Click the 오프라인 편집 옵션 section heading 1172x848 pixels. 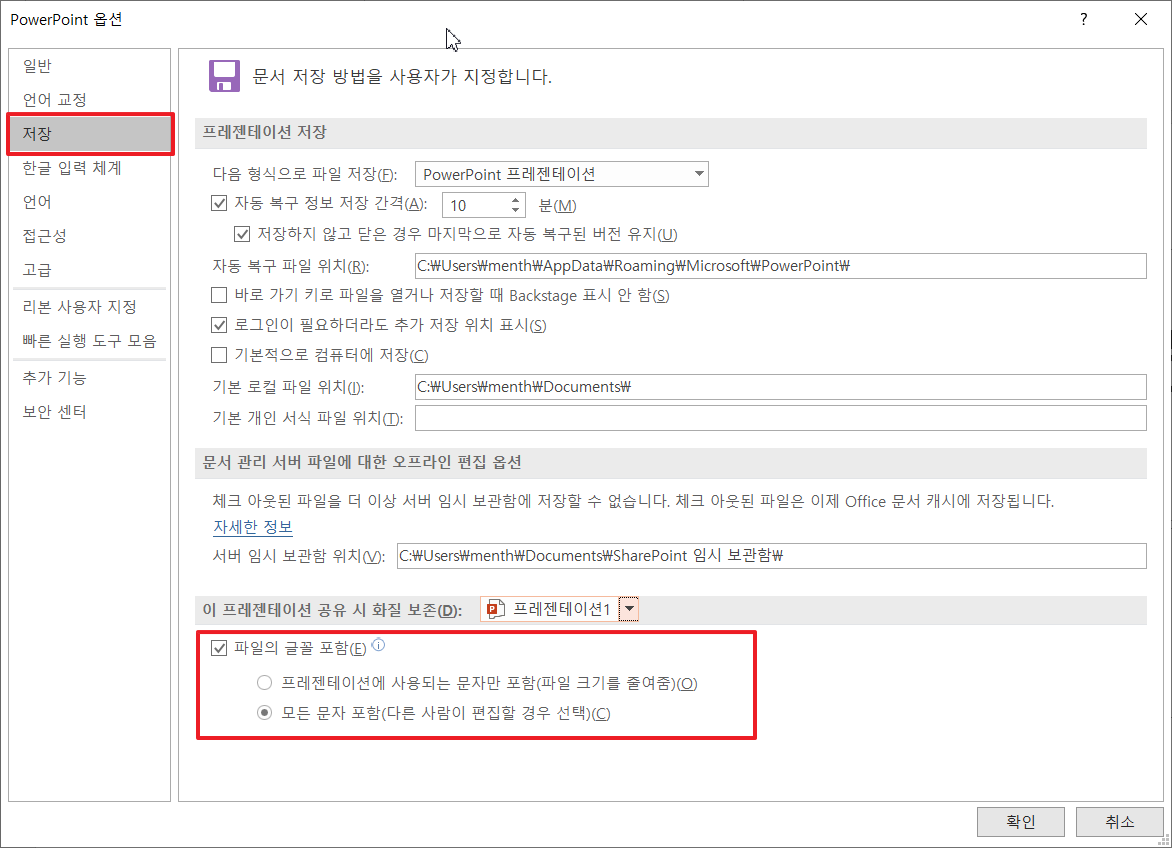(362, 462)
